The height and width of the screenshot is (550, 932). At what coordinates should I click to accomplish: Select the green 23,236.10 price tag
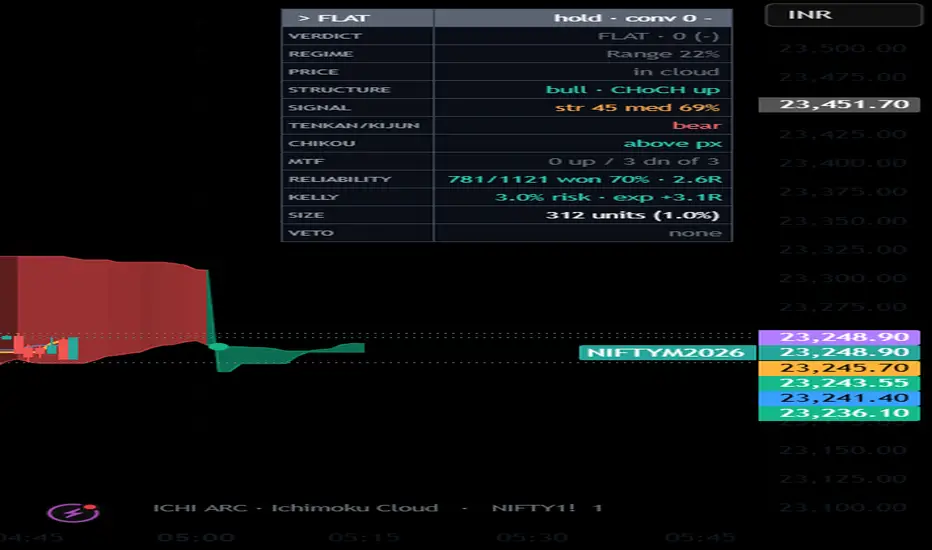(x=839, y=413)
